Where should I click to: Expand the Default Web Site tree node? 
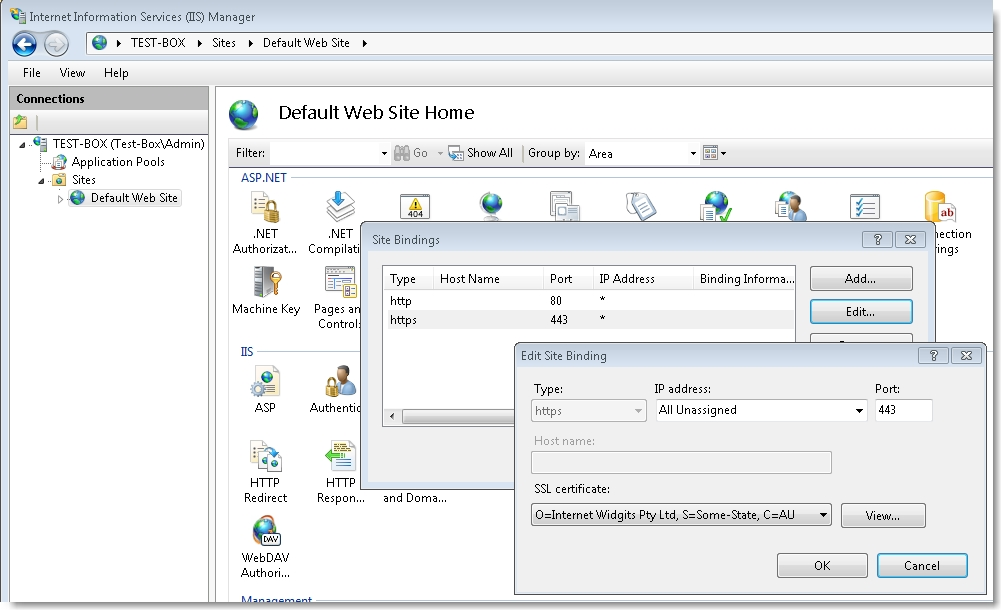pos(60,199)
